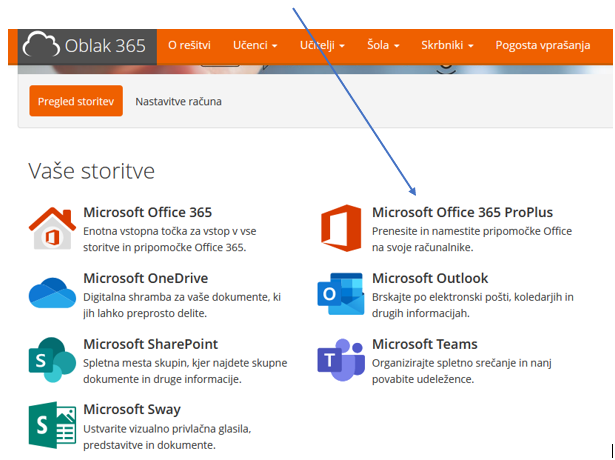The image size is (615, 460).
Task: Click text 'predstavitve in dokumente.'
Action: [x=149, y=445]
